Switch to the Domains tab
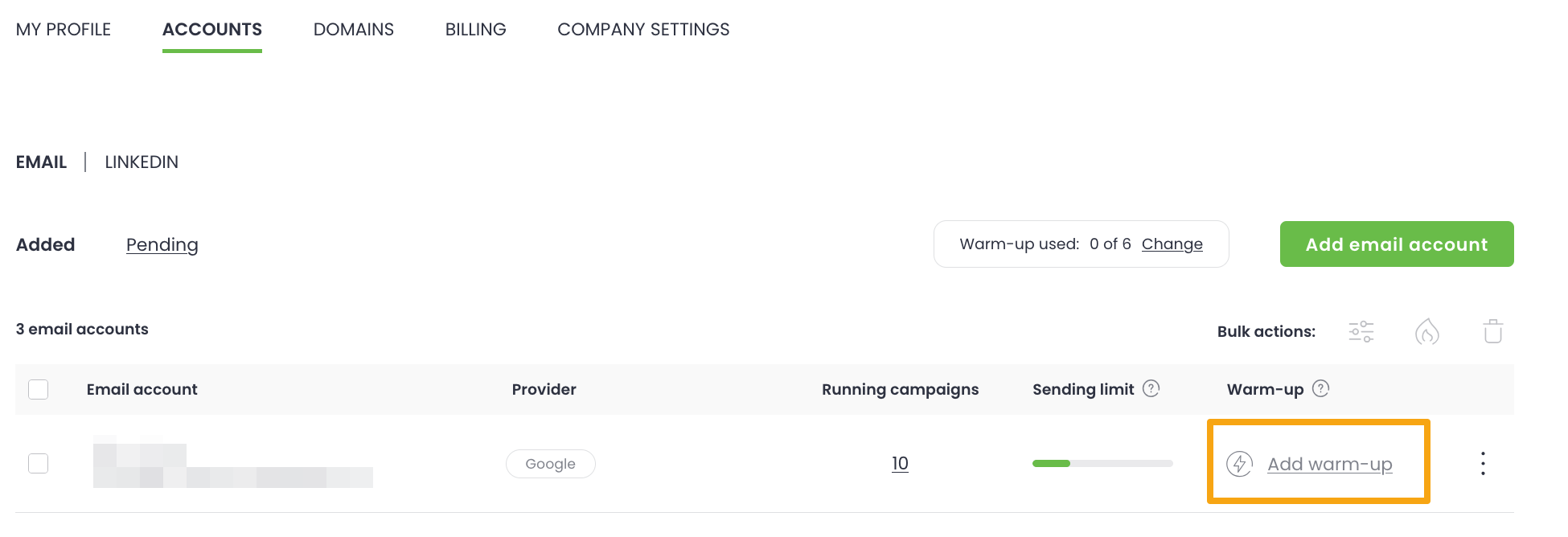This screenshot has width=1568, height=537. point(354,30)
